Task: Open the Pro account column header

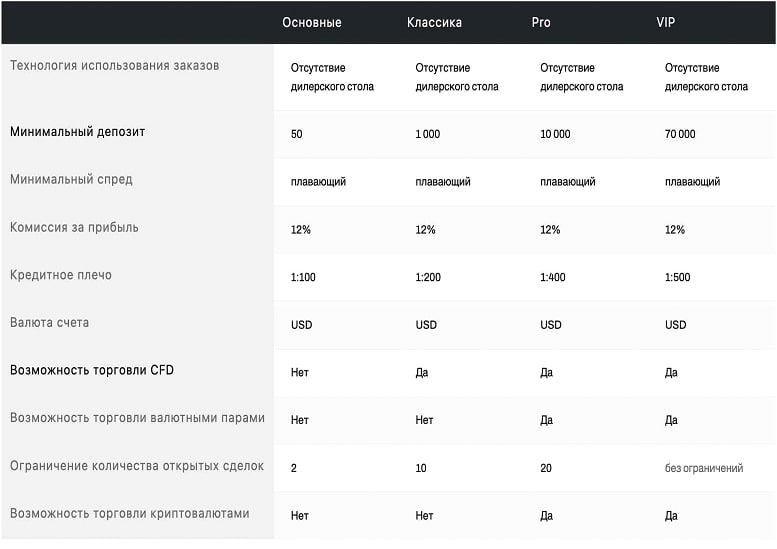Action: coord(540,22)
